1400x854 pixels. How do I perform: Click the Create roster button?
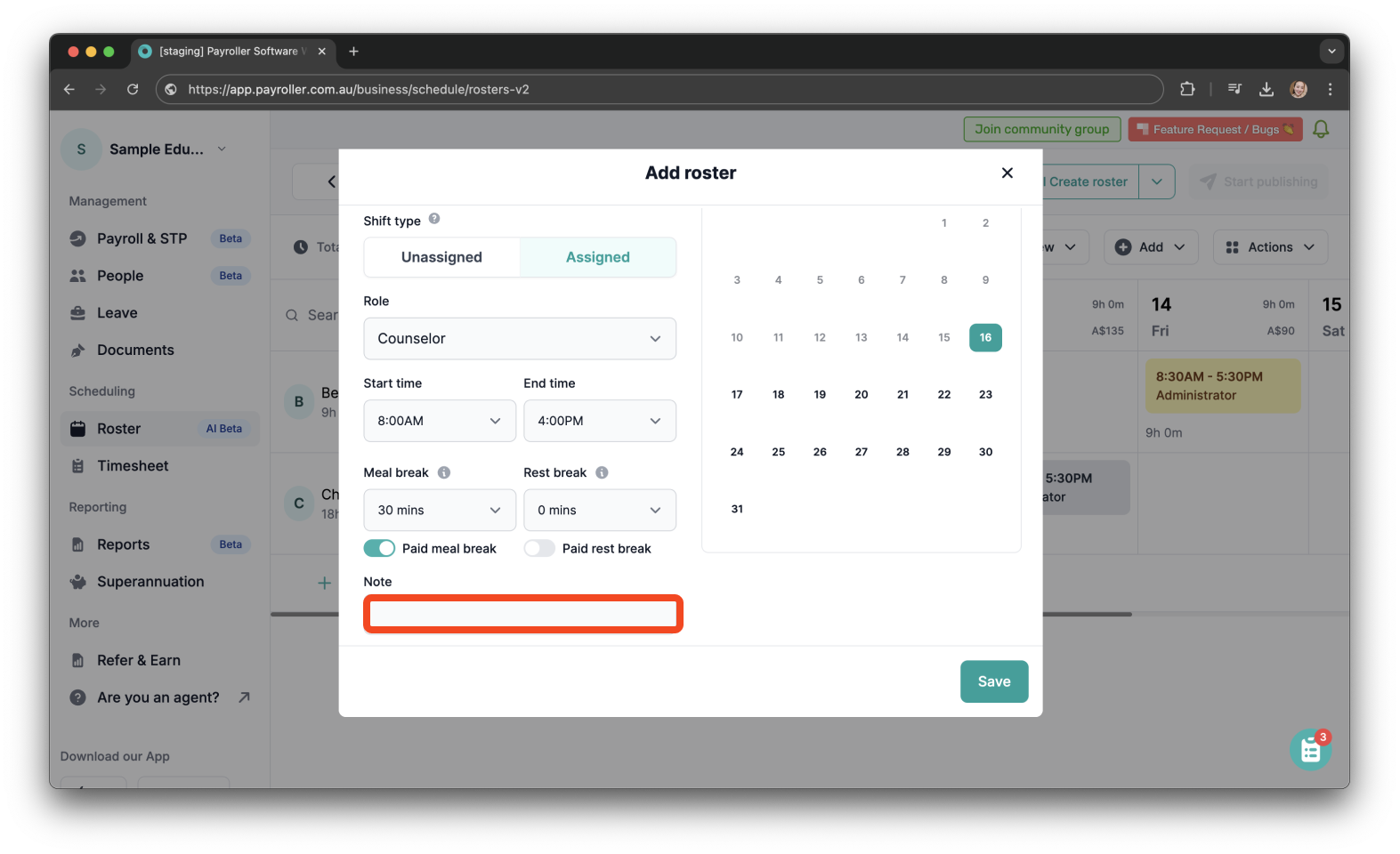tap(1088, 181)
